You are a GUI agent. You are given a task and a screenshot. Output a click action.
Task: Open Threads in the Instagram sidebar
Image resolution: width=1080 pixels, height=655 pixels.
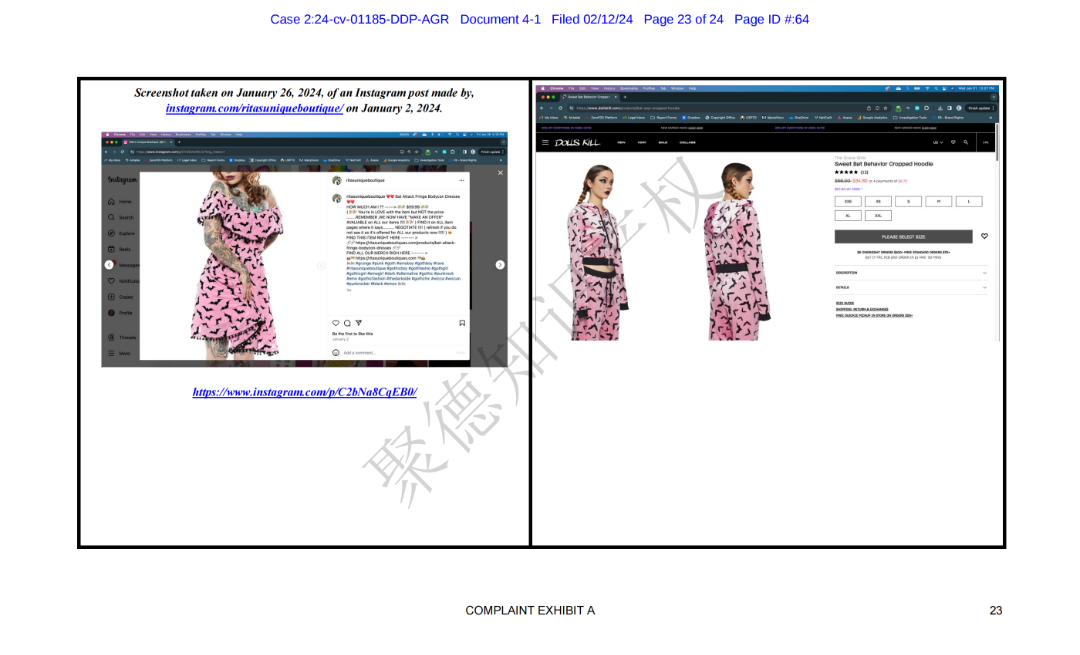[123, 337]
